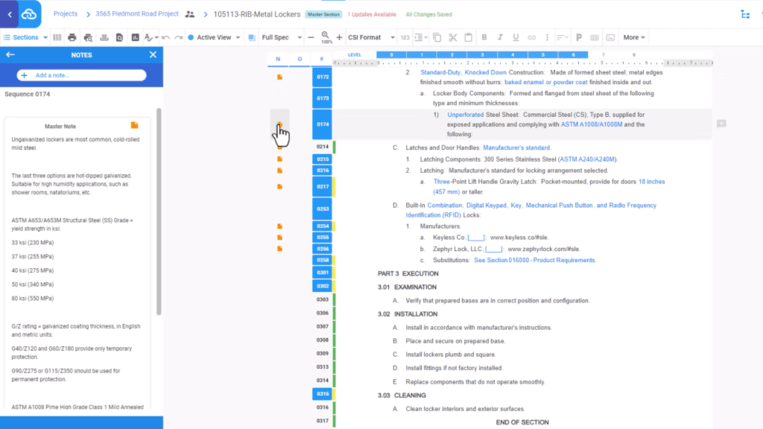Open the vertical ellipsis options
The height and width of the screenshot is (429, 763).
click(547, 37)
